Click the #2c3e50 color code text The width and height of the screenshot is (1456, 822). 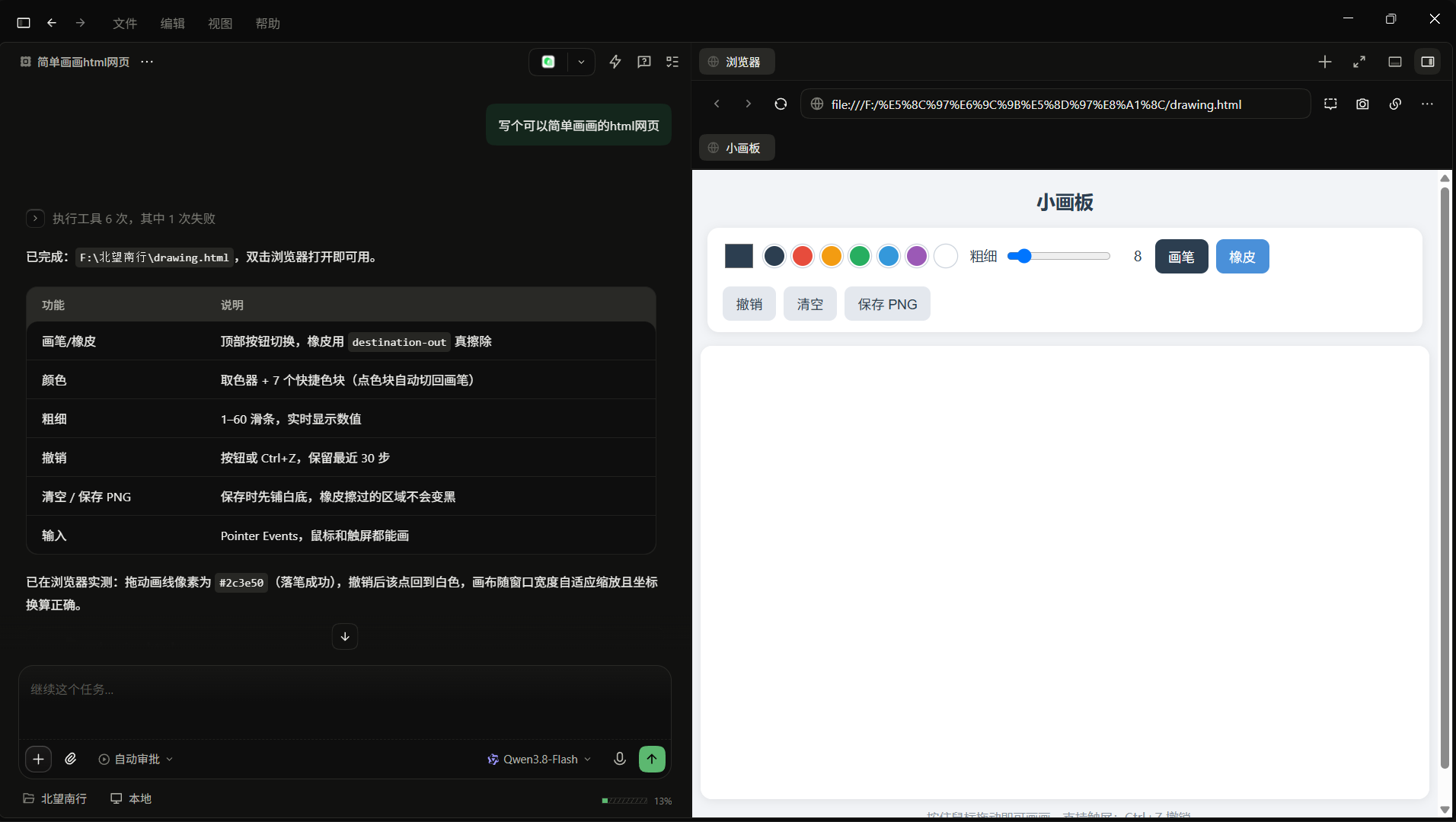241,583
